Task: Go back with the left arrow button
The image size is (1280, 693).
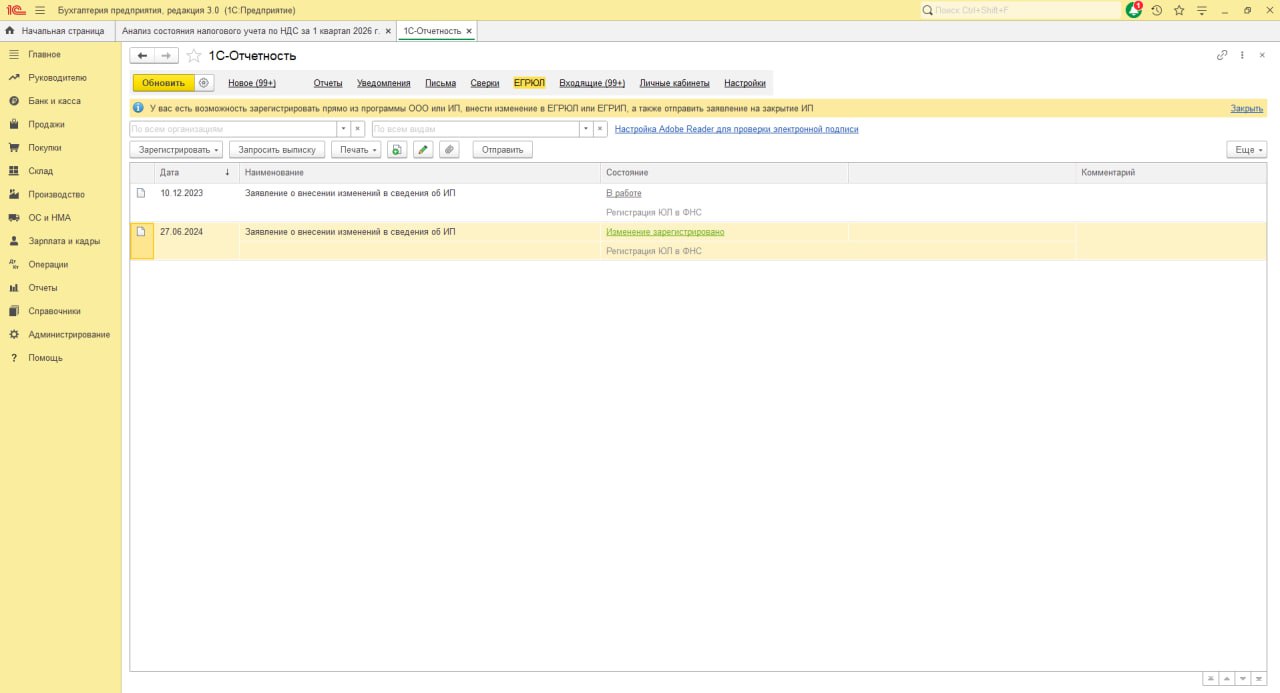Action: pos(143,56)
